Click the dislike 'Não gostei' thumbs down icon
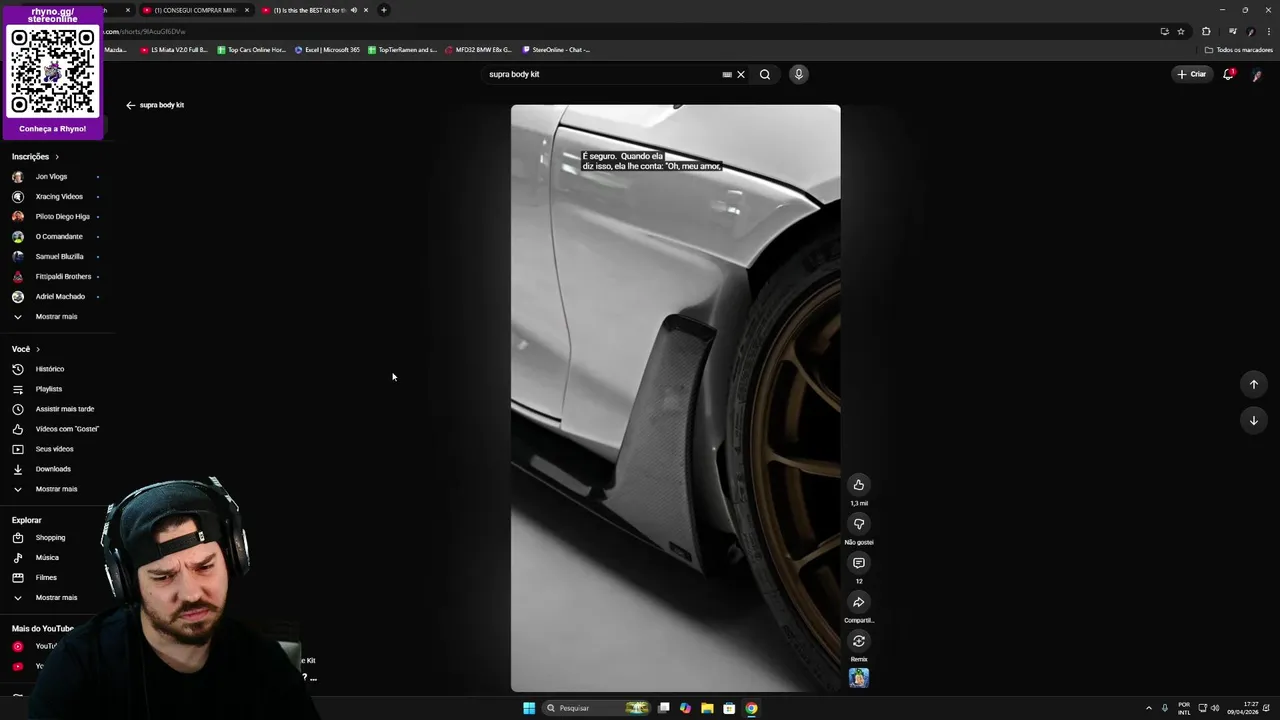1280x720 pixels. (x=858, y=524)
